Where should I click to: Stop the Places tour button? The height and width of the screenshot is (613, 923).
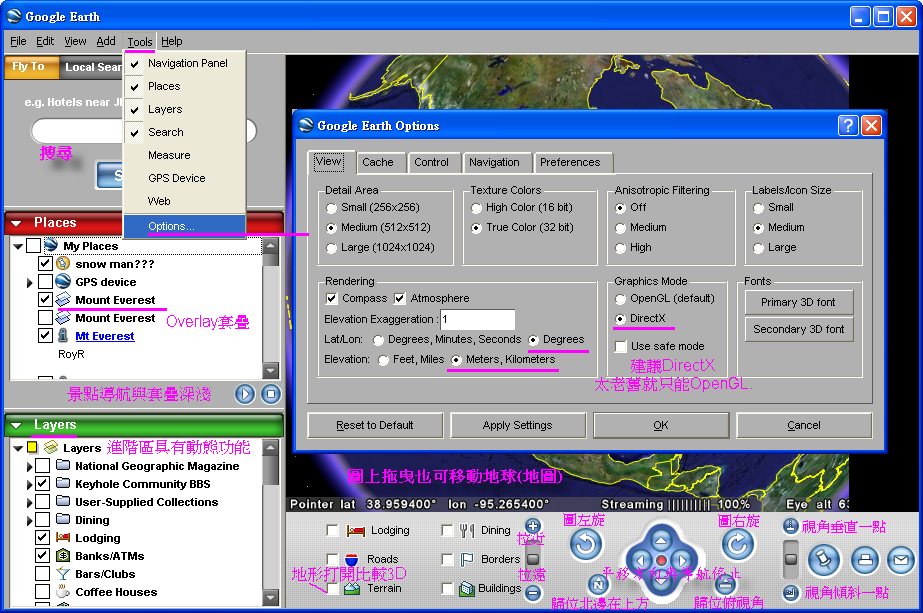(271, 394)
